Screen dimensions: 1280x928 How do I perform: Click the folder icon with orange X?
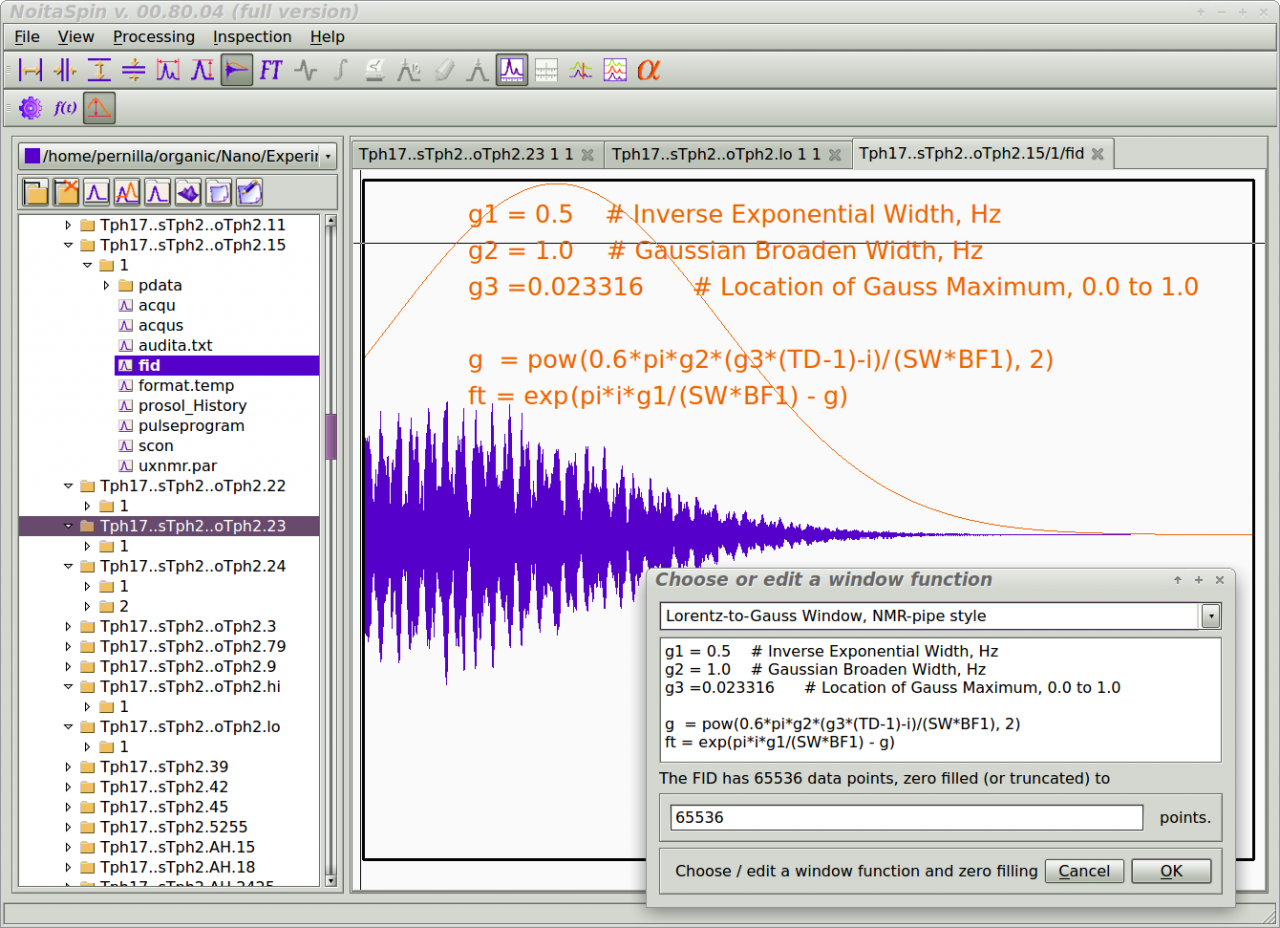(x=66, y=192)
